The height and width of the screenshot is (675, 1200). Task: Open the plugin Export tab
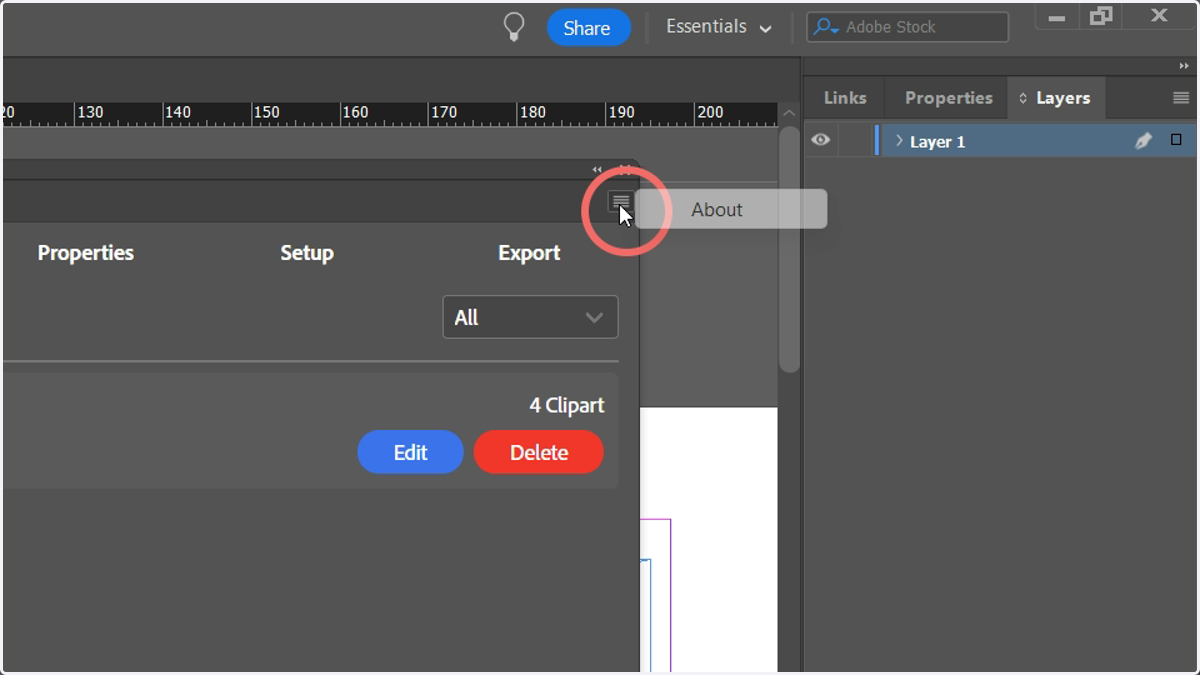(x=529, y=253)
